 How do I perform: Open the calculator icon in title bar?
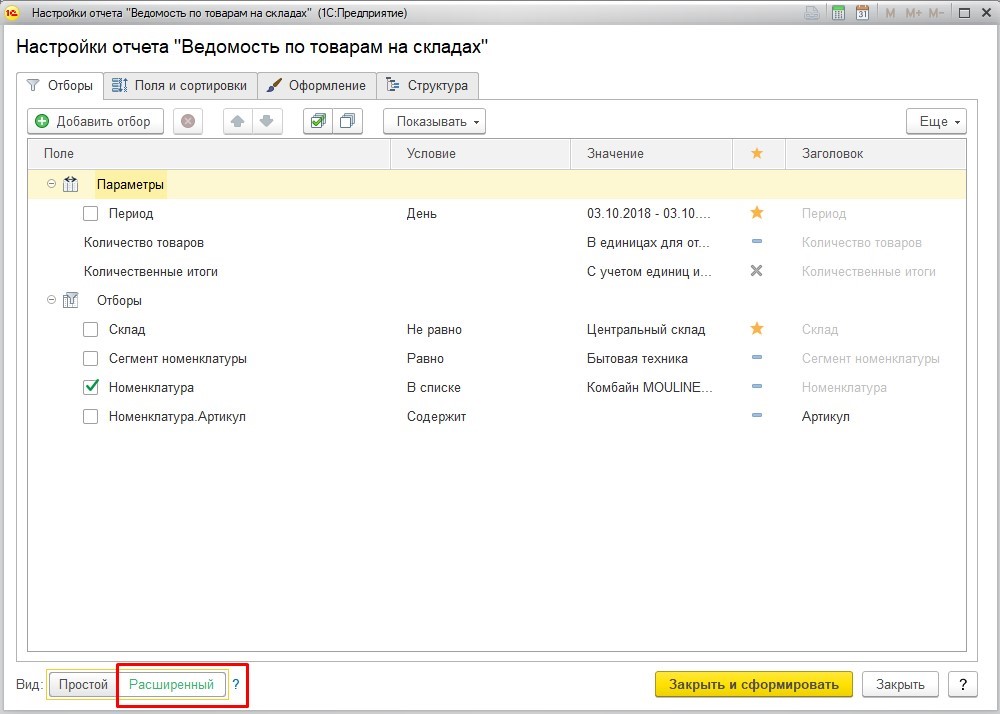pyautogui.click(x=837, y=12)
